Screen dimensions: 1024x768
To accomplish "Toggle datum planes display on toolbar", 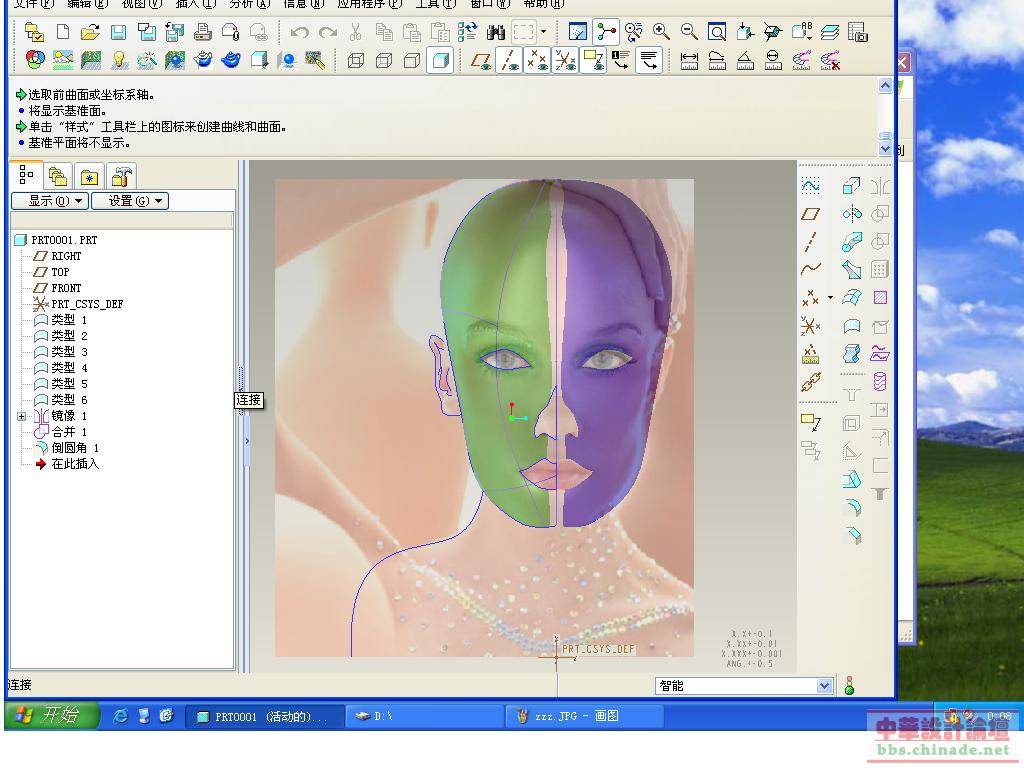I will 481,61.
